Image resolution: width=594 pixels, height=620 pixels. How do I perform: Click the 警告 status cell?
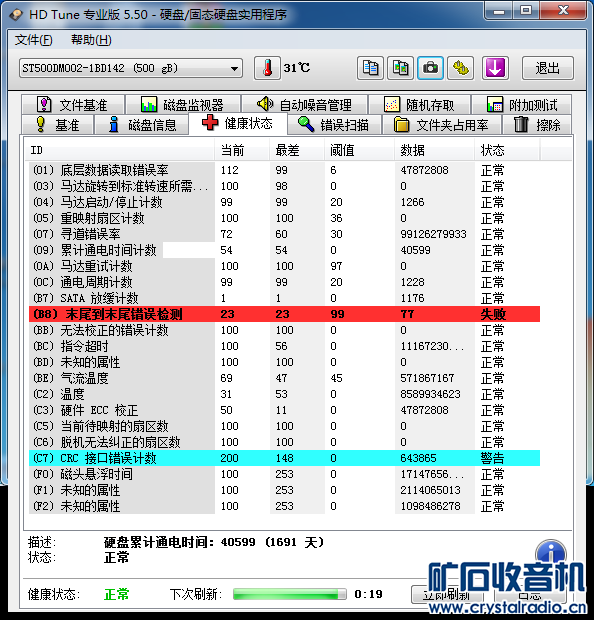point(493,458)
